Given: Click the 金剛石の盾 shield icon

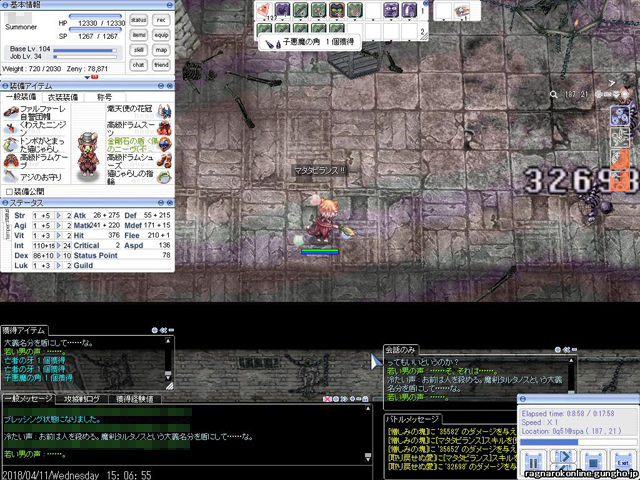Looking at the screenshot, I should [164, 144].
